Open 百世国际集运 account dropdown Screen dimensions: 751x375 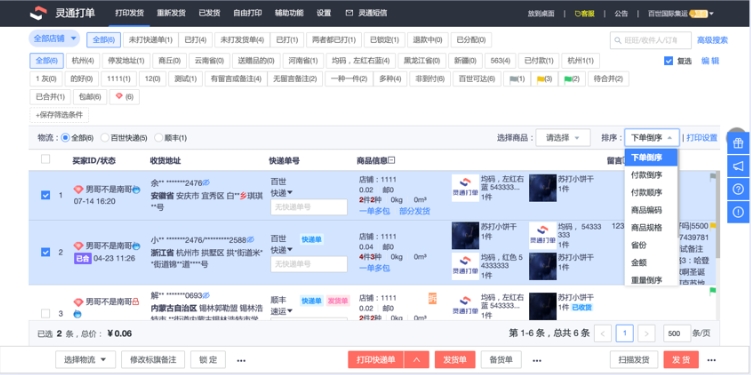tap(681, 14)
